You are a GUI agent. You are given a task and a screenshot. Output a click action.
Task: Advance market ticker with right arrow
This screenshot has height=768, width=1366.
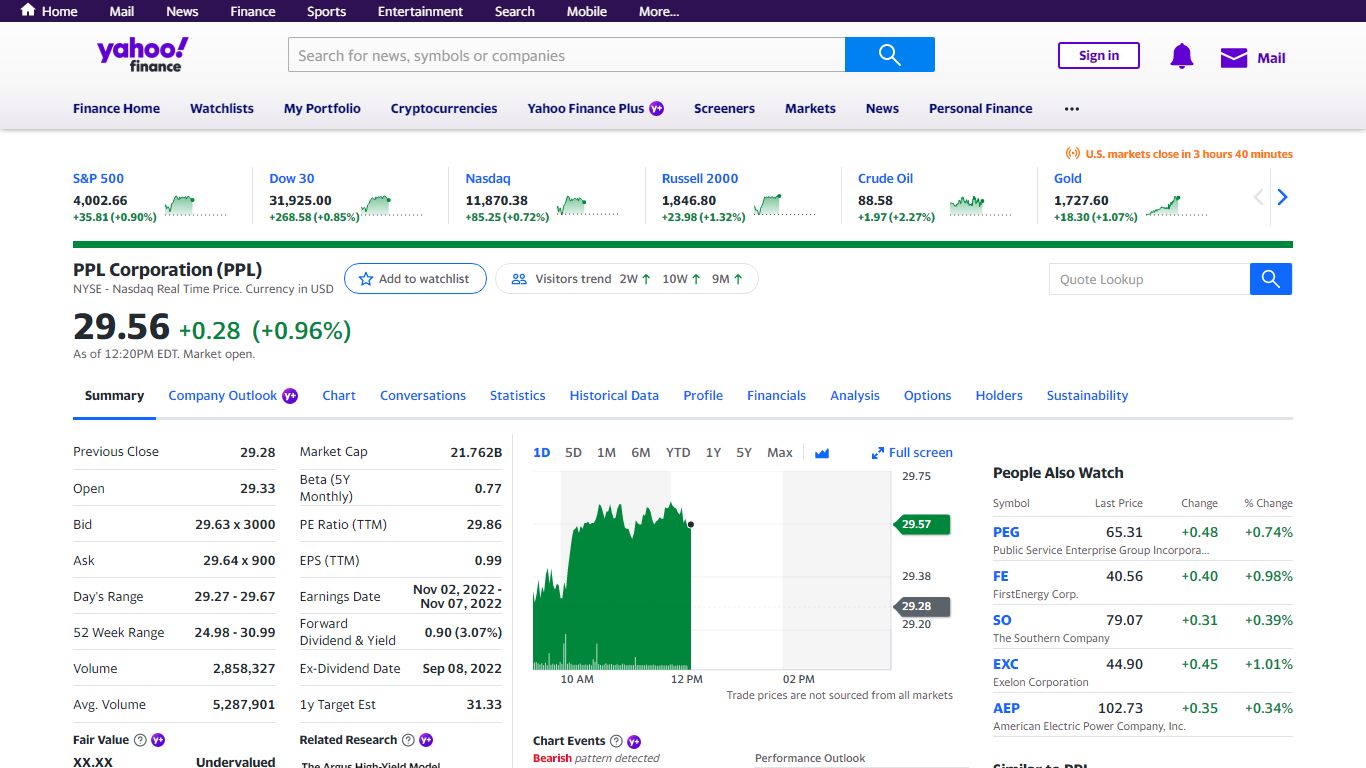click(1282, 197)
